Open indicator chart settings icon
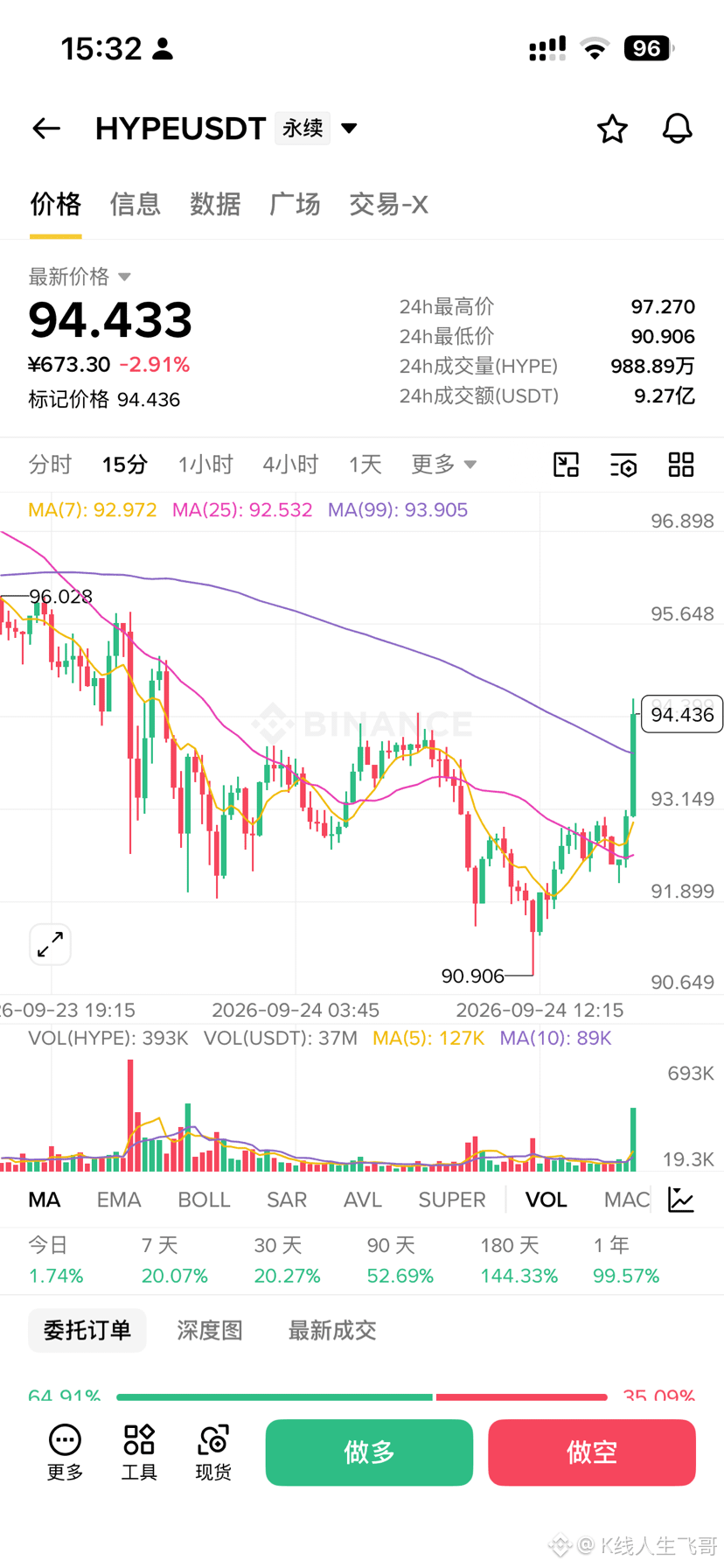Screen dimensions: 724x1568 pos(681,1200)
